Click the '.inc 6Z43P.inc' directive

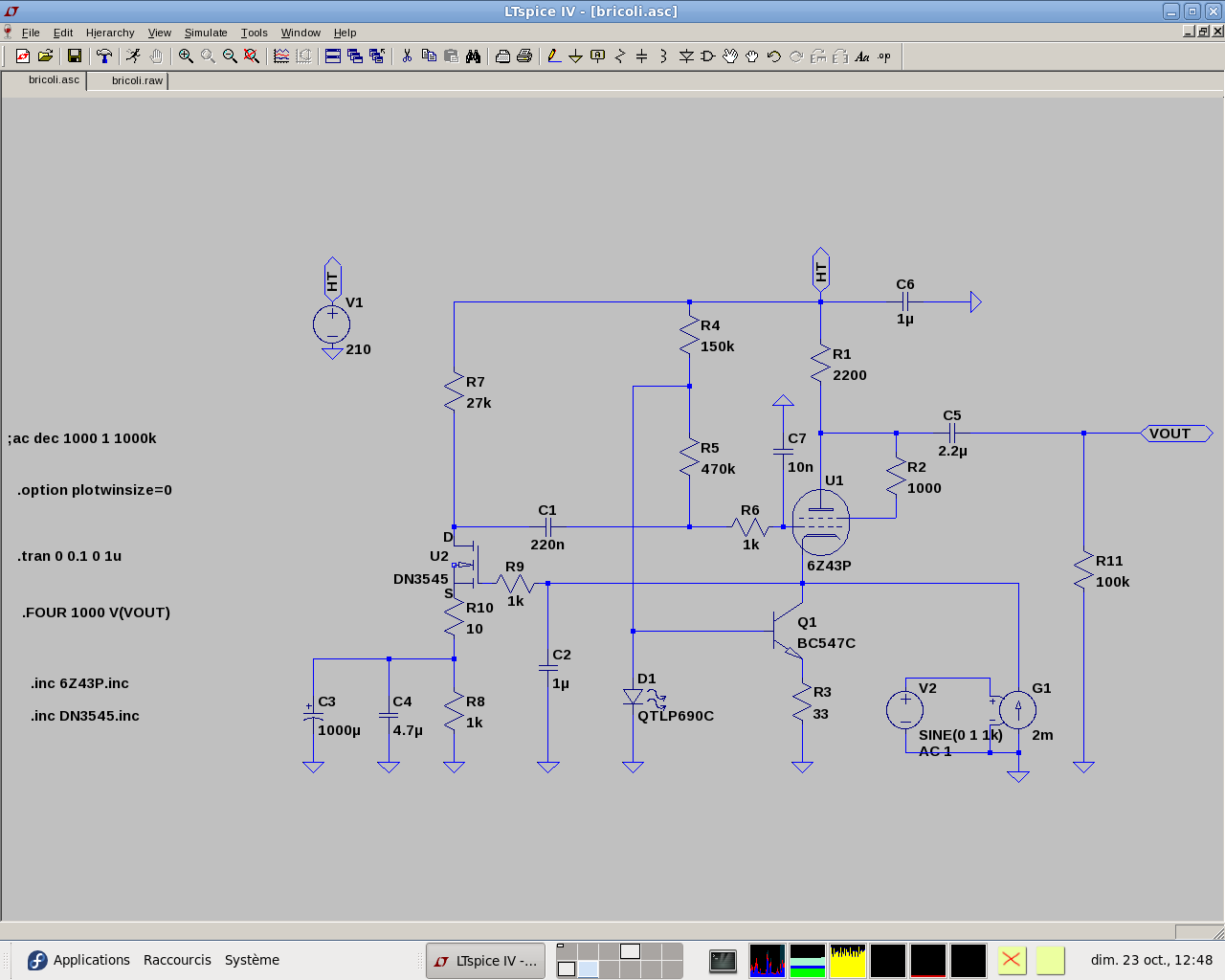tap(79, 683)
